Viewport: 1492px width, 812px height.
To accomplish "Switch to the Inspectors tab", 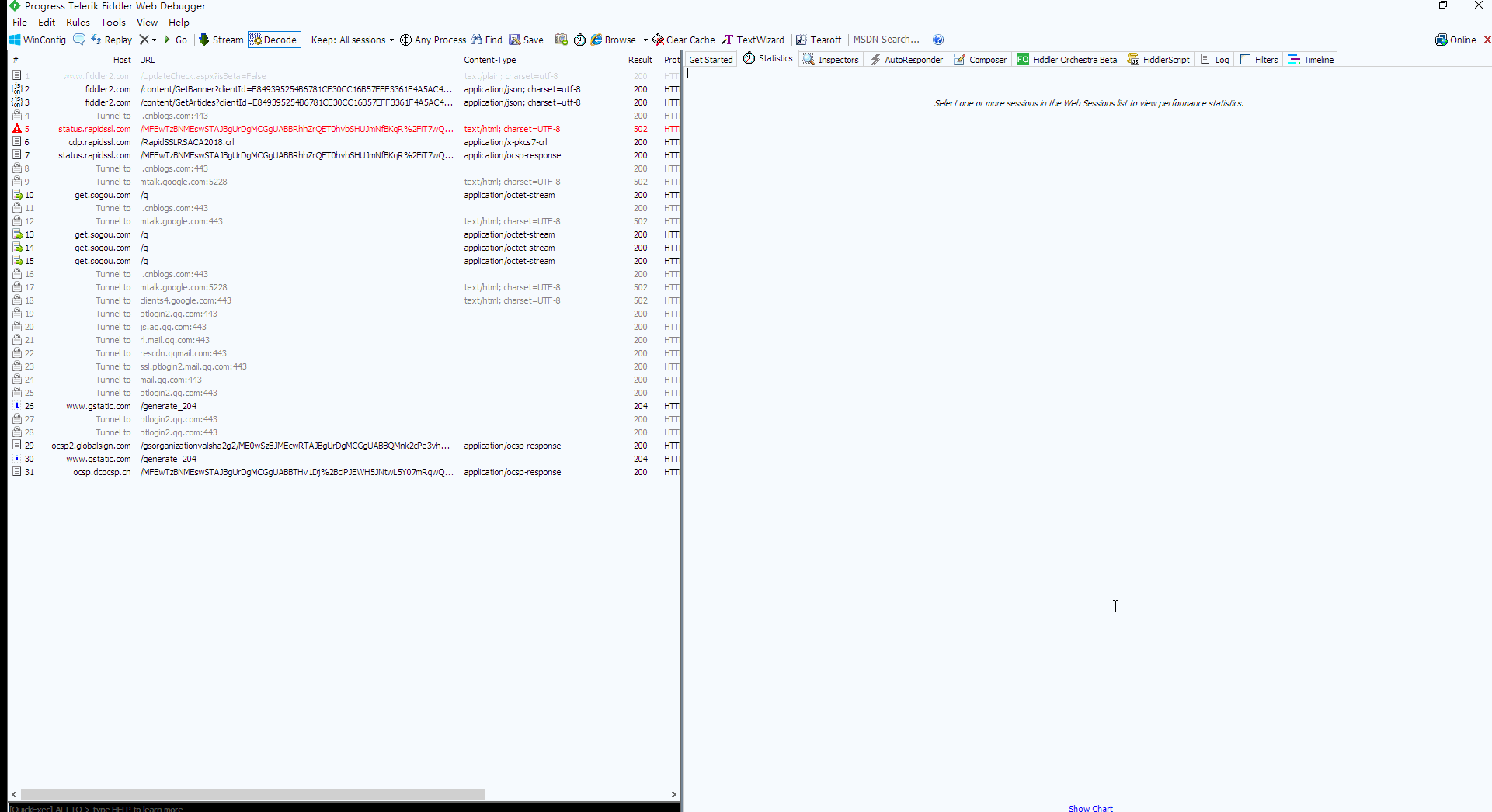I will 830,60.
